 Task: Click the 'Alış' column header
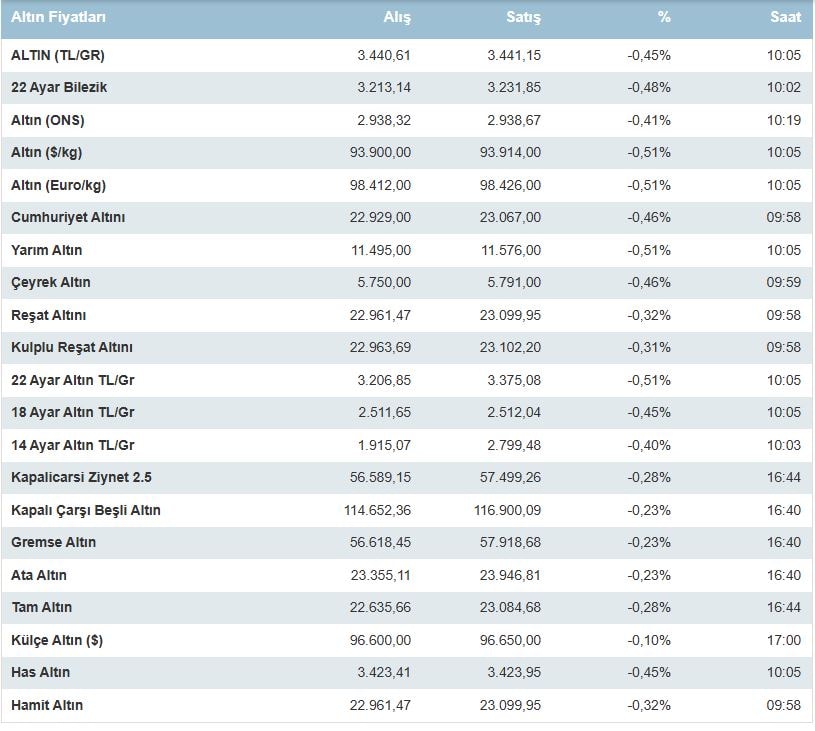pyautogui.click(x=397, y=17)
